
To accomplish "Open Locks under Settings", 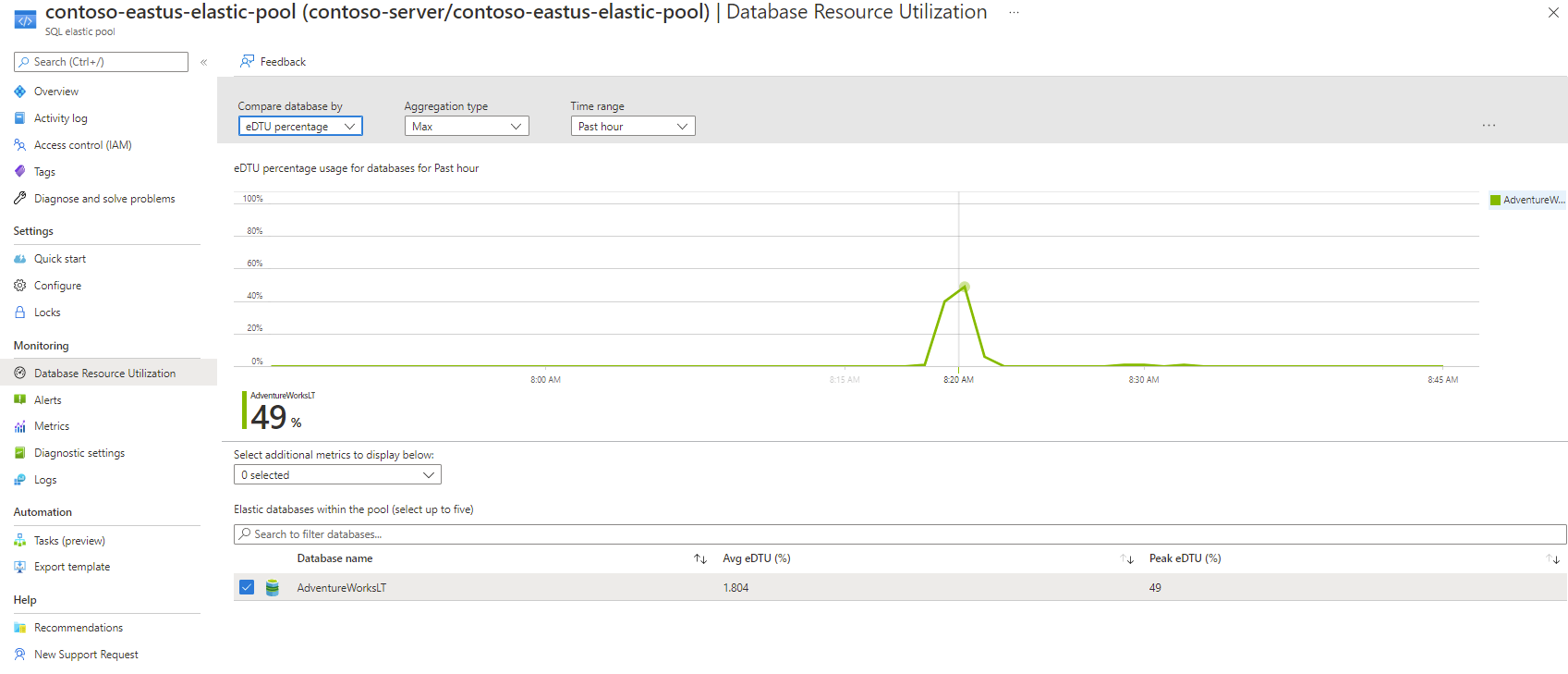I will click(x=47, y=312).
